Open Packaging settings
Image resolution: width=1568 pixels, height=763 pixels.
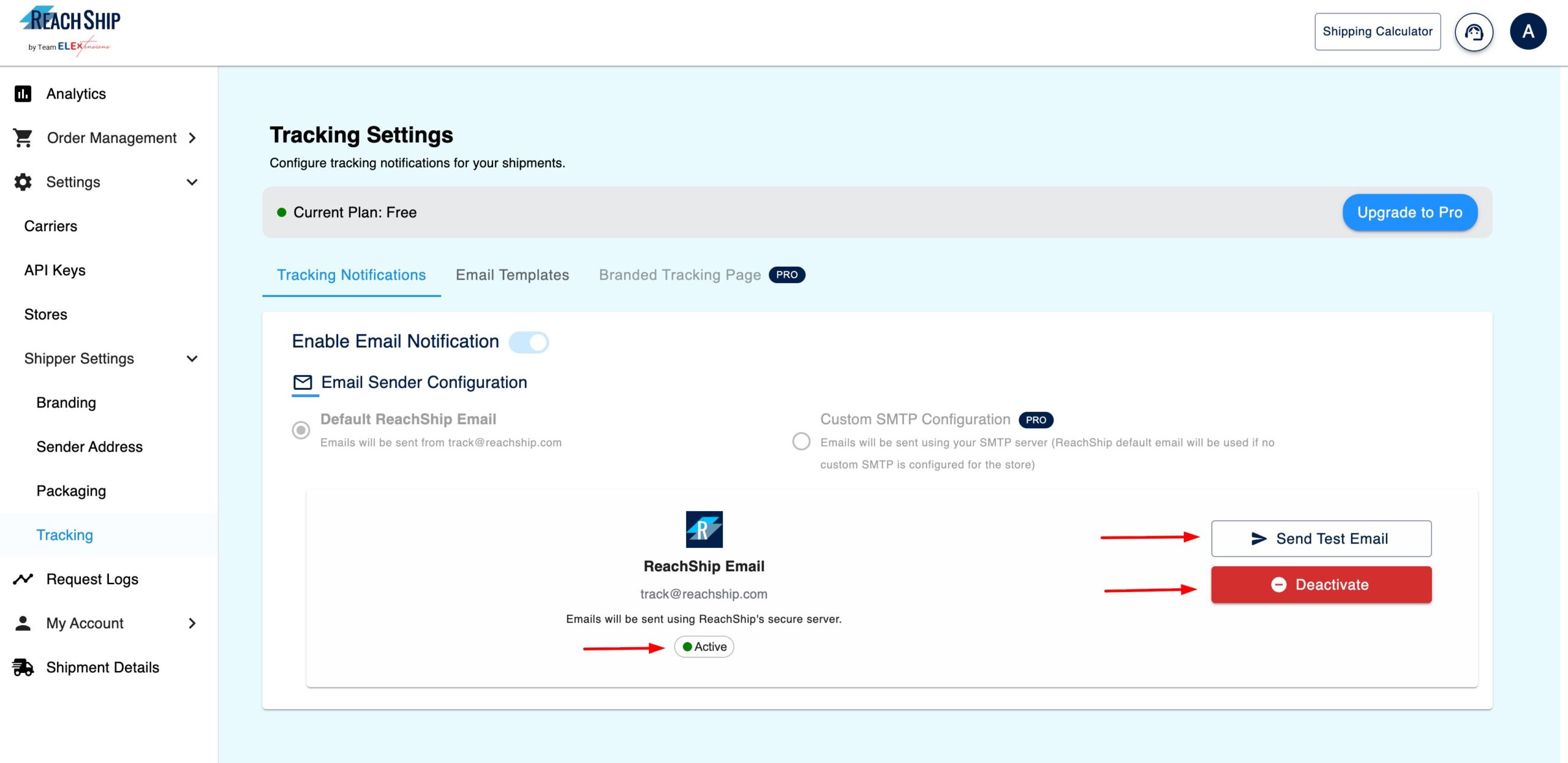click(71, 491)
